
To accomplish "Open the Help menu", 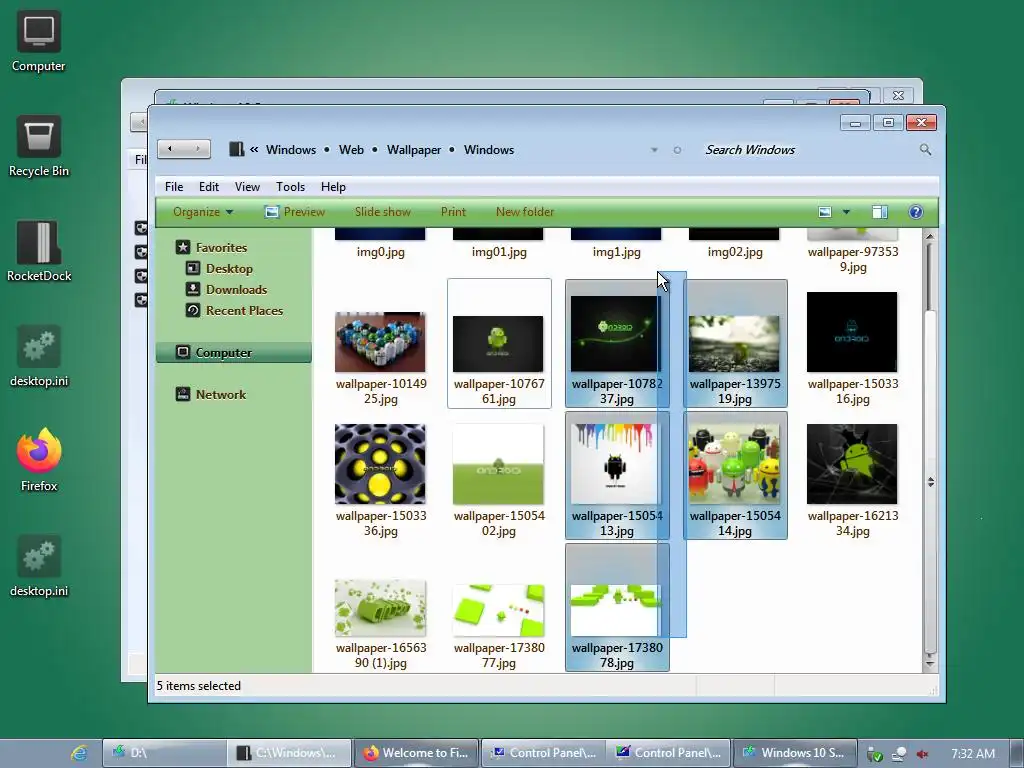I will click(333, 187).
